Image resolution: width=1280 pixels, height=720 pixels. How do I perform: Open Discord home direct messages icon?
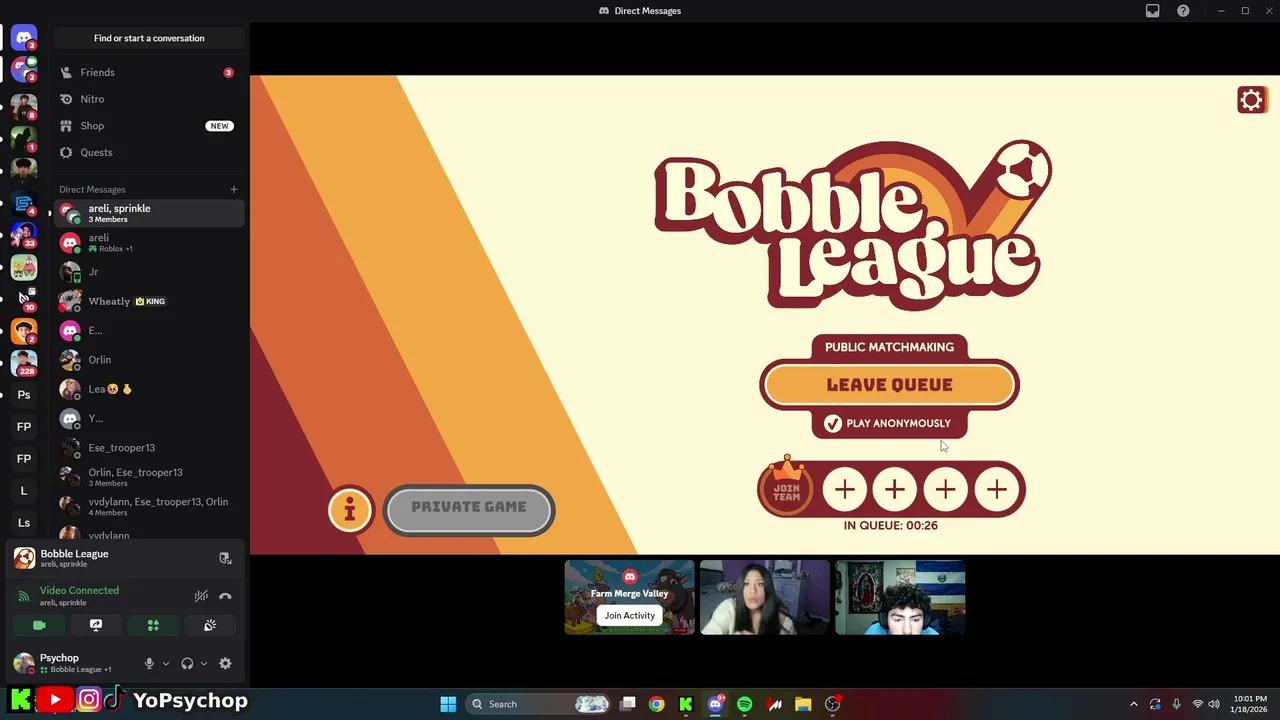pos(24,39)
